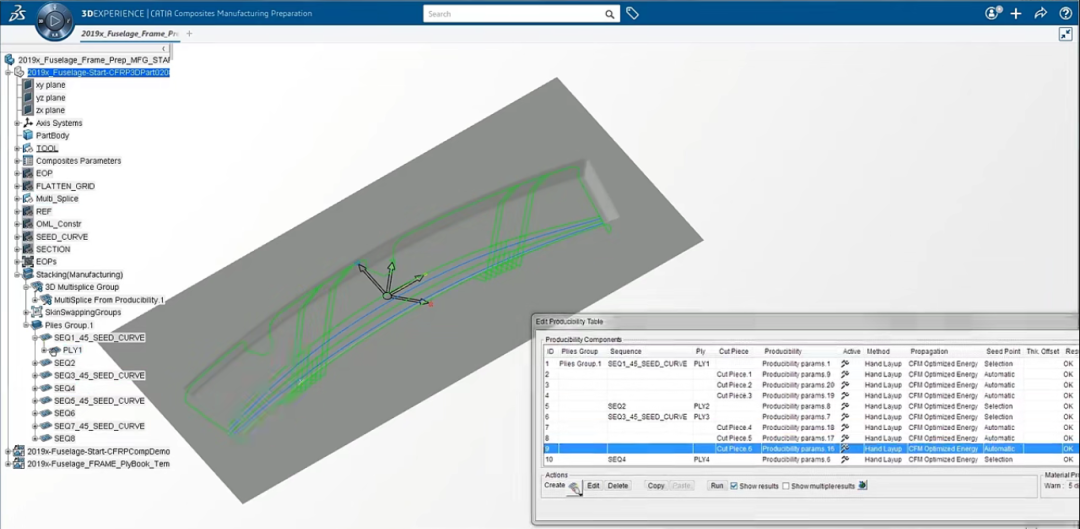The height and width of the screenshot is (529, 1080).
Task: Expand the Axis Systems node
Action: [x=18, y=123]
